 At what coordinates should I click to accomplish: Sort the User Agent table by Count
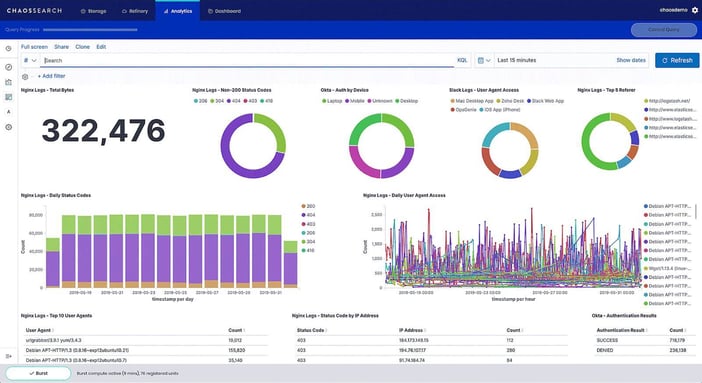236,330
